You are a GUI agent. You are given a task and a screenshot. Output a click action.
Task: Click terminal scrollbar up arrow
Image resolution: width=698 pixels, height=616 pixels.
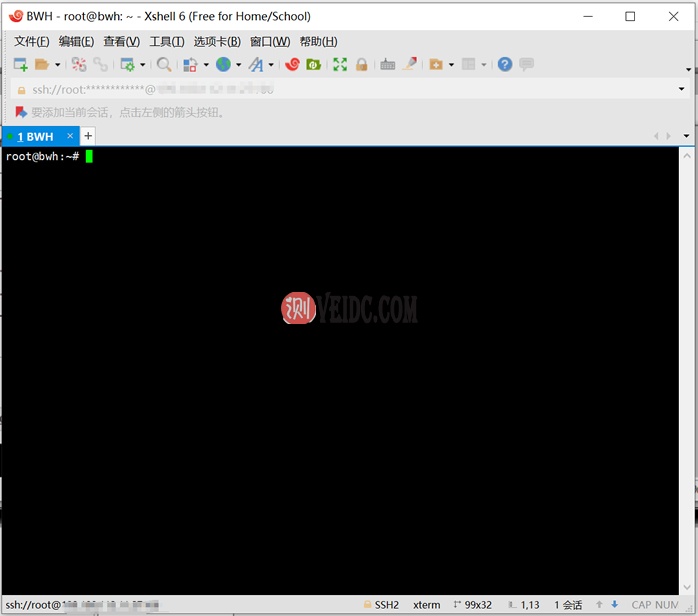pyautogui.click(x=687, y=156)
